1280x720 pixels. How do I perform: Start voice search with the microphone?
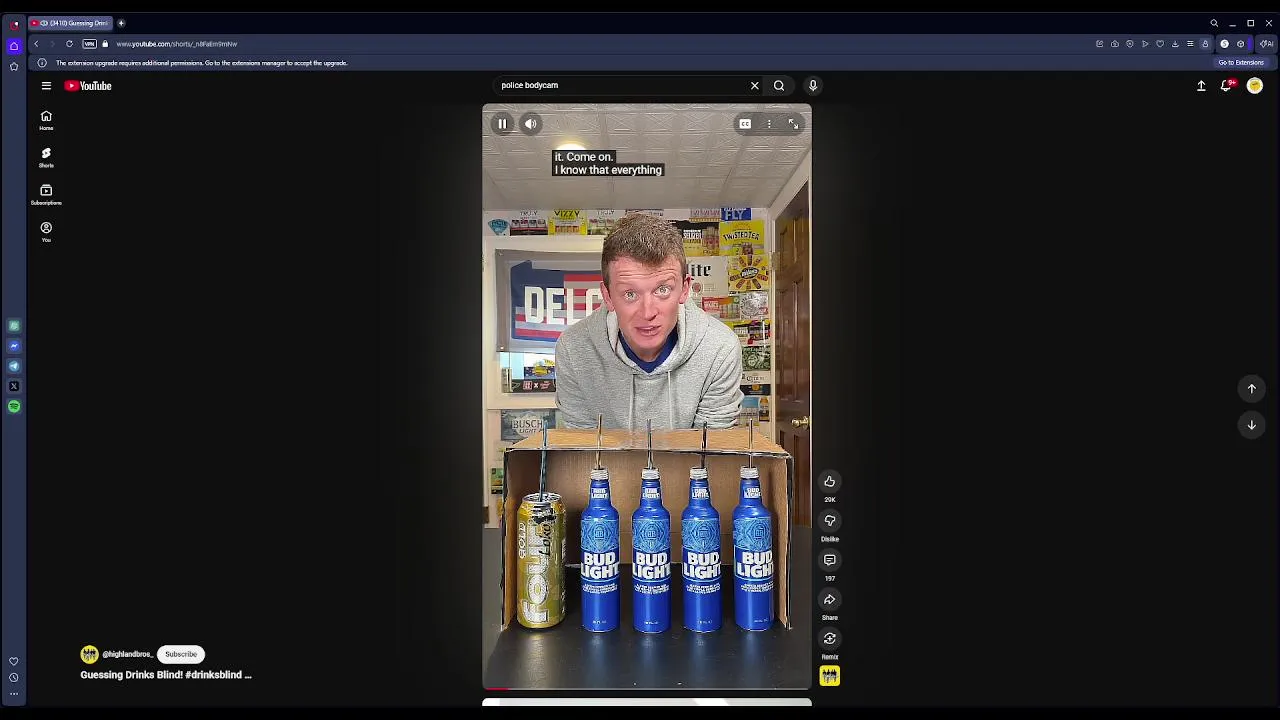pos(813,86)
